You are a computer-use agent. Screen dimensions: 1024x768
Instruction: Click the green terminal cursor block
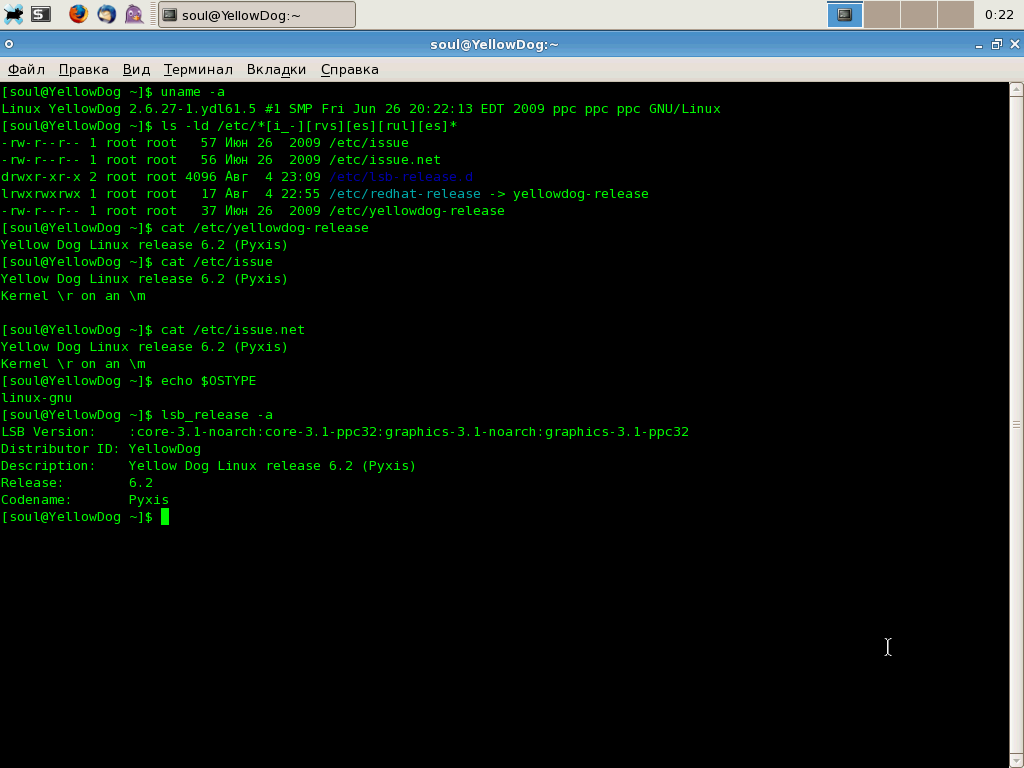pyautogui.click(x=165, y=517)
